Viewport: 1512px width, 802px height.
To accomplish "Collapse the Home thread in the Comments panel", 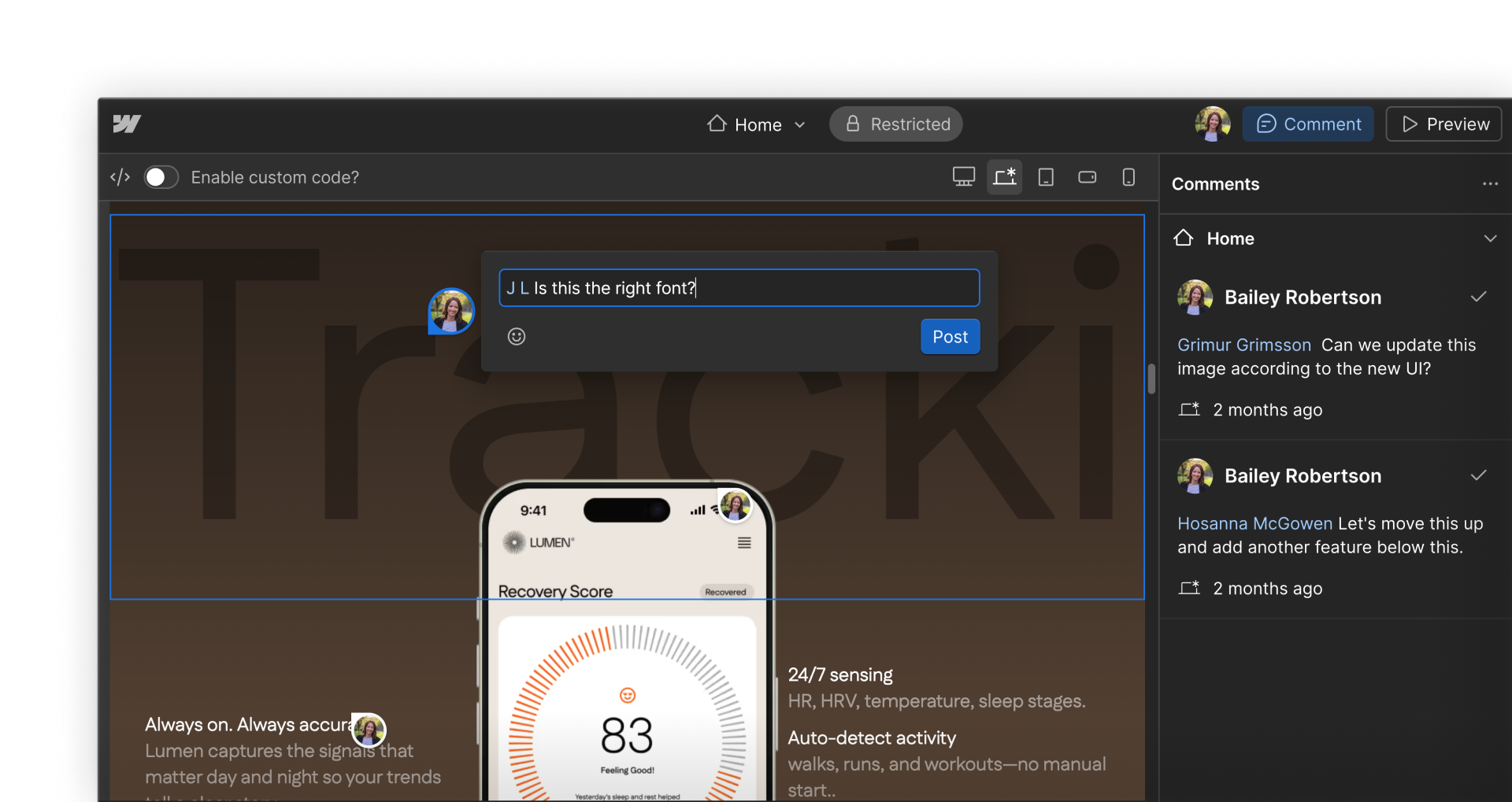I will pyautogui.click(x=1490, y=238).
